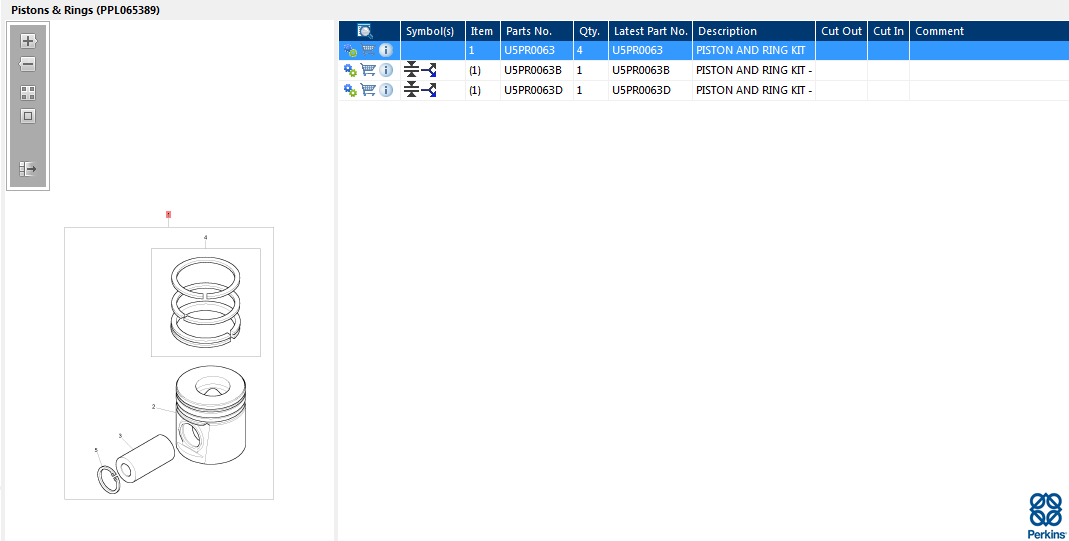Click item (1) in U5PR0063D row
Viewport: 1069px width, 541px height.
475,90
